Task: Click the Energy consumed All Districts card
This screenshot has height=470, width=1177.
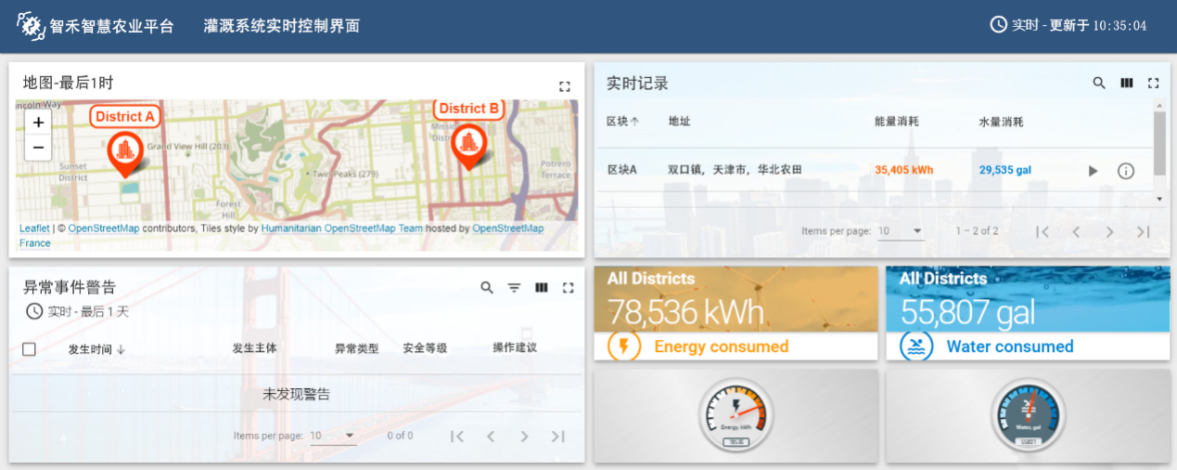Action: [x=735, y=313]
